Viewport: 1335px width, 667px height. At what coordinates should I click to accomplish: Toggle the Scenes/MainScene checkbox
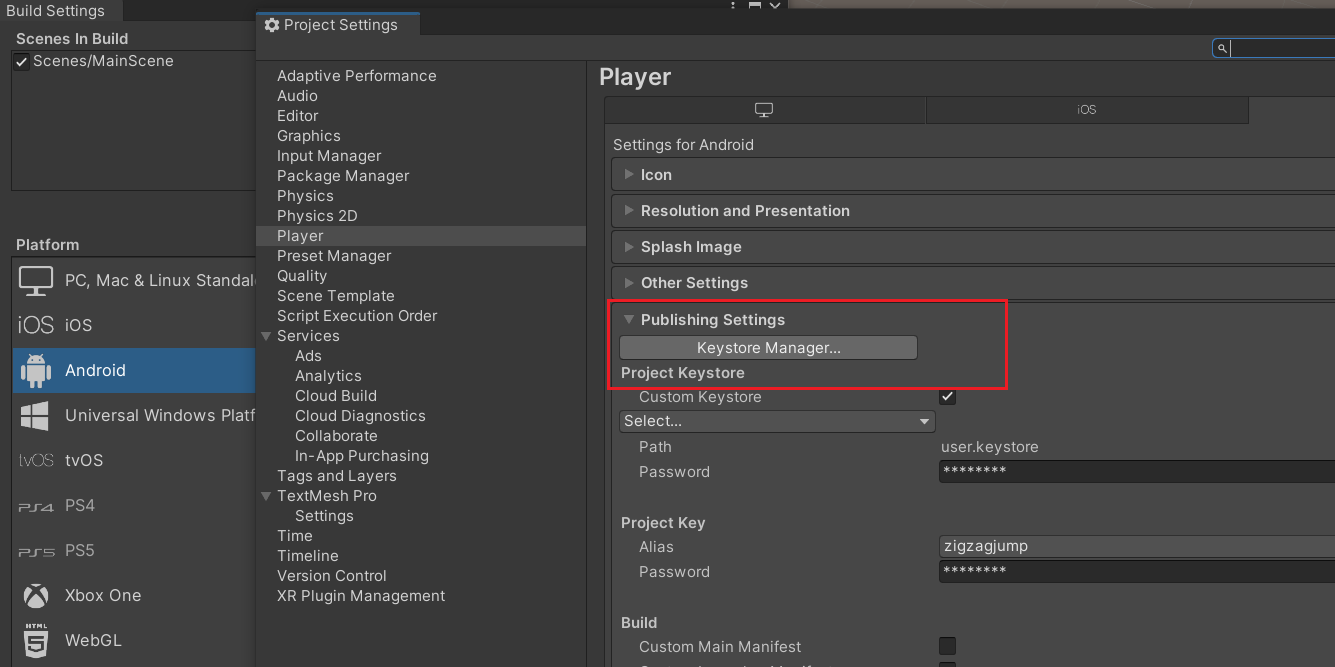[x=22, y=62]
